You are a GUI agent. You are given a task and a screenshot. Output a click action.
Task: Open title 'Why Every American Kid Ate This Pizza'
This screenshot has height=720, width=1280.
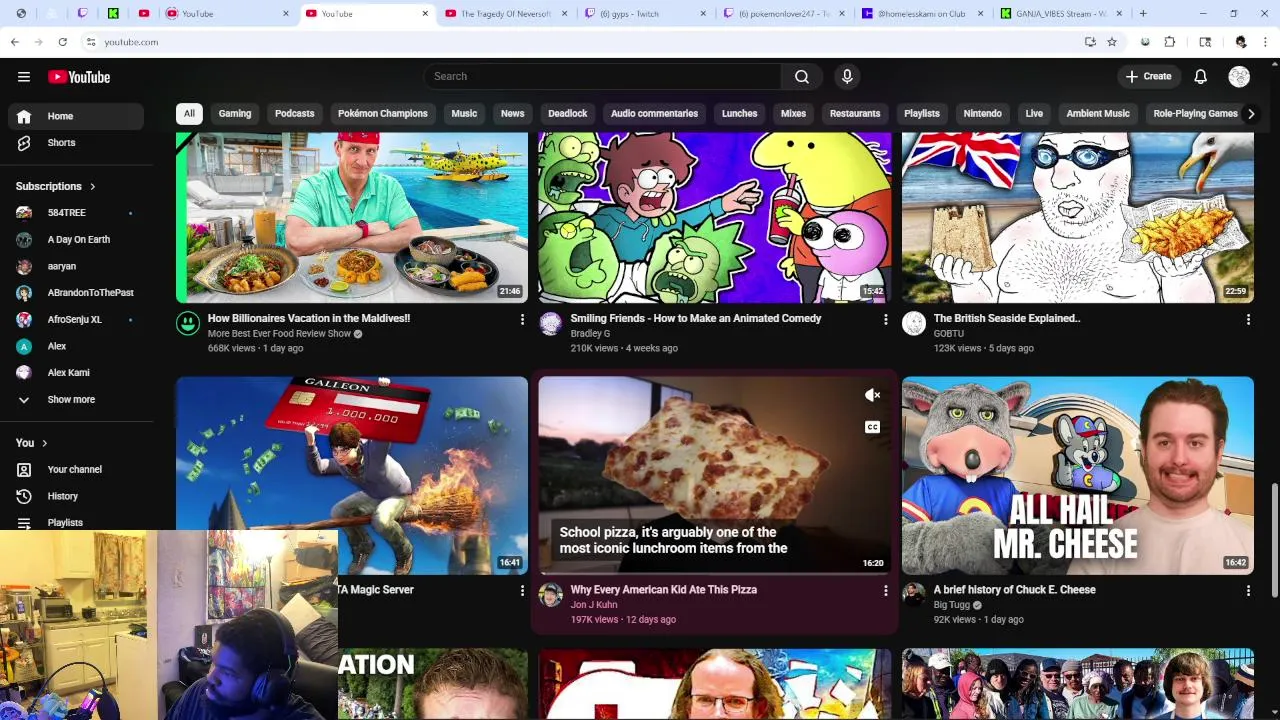coord(663,590)
